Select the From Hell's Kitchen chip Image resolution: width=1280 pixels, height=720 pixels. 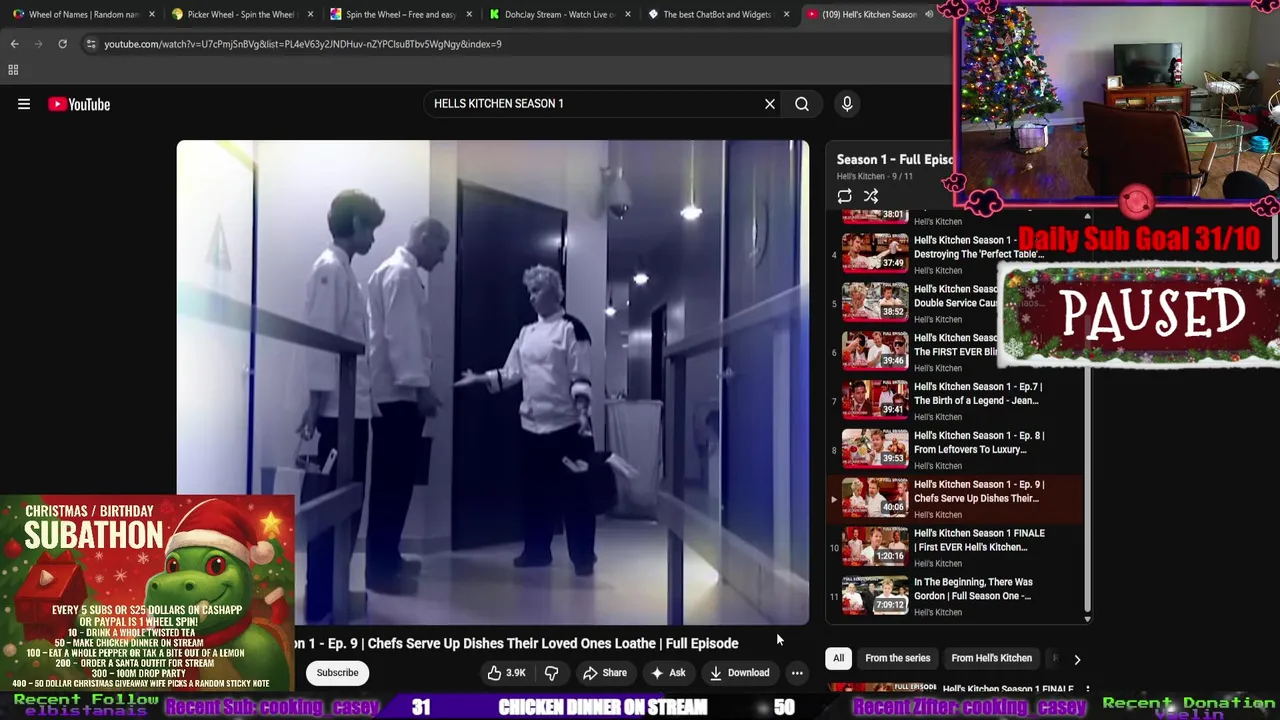991,658
